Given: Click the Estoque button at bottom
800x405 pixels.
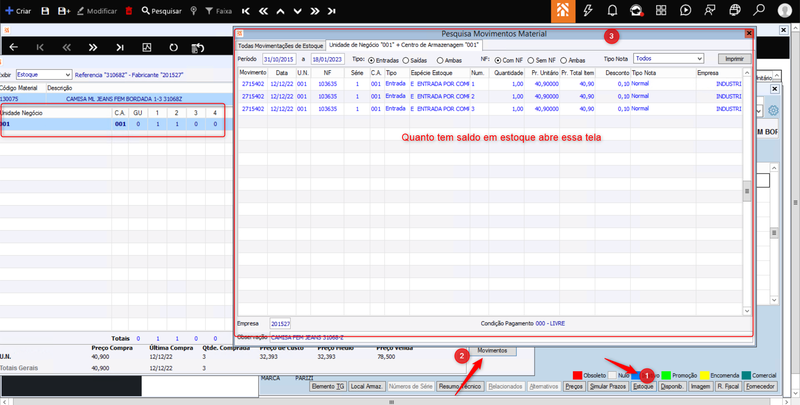Looking at the screenshot, I should (x=643, y=387).
